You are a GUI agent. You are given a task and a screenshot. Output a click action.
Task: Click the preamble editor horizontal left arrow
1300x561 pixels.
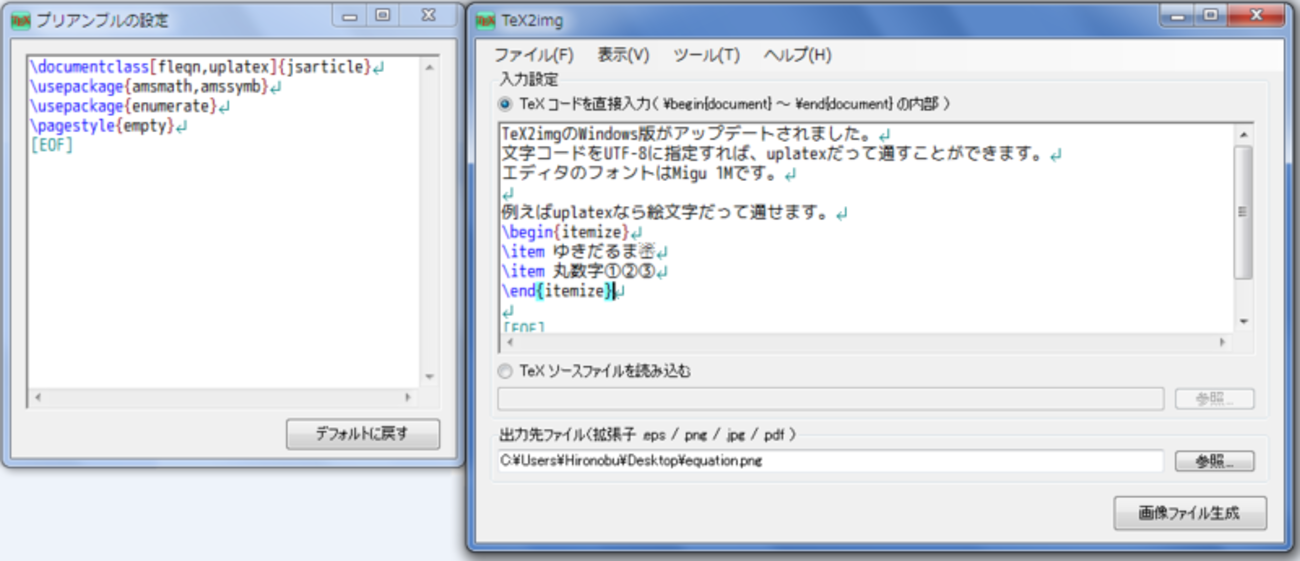(37, 397)
